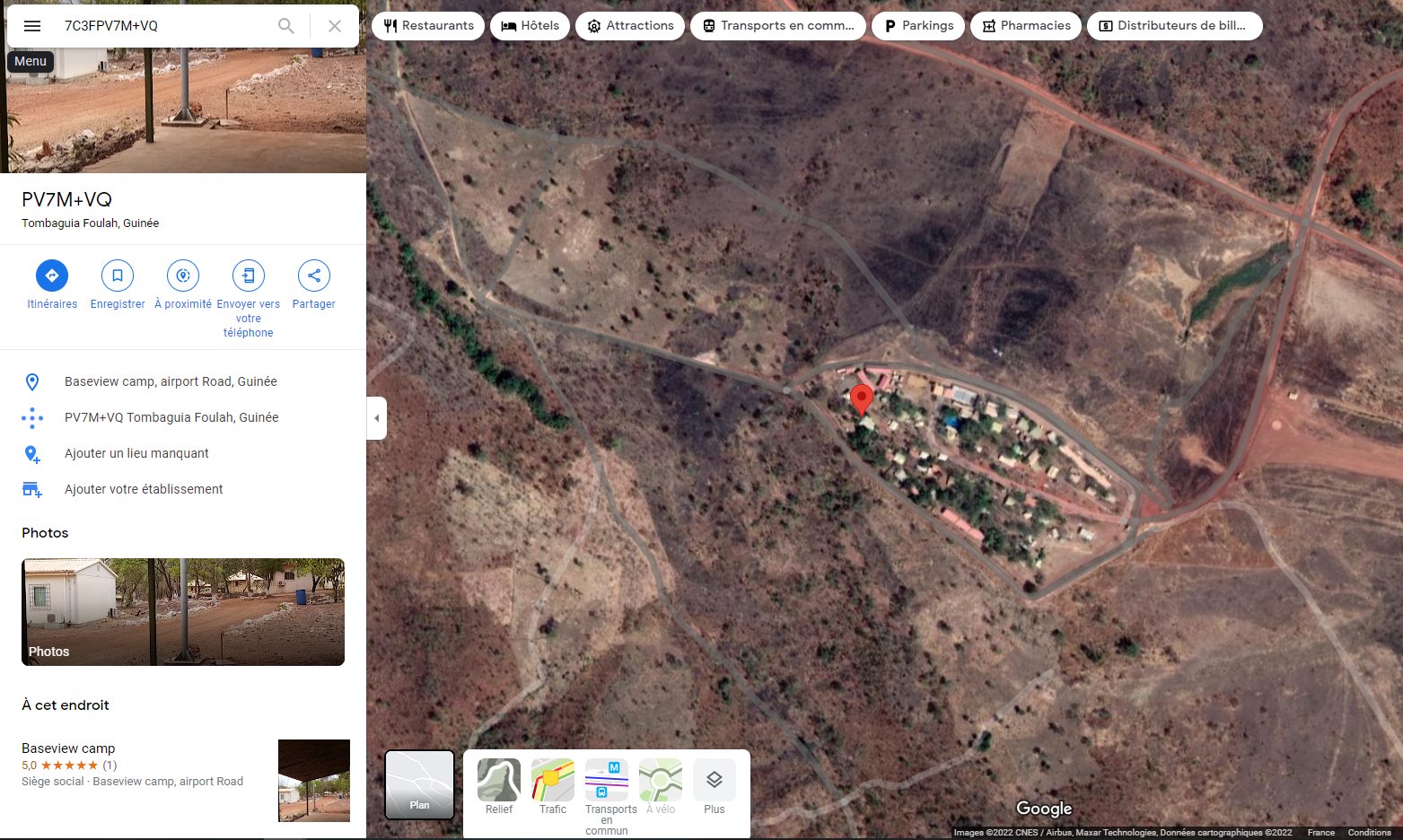Filter by Restaurants chip
Viewport: 1403px width, 840px height.
point(428,26)
